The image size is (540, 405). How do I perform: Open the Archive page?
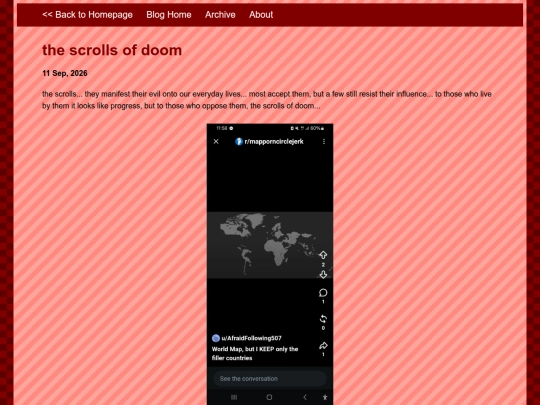pyautogui.click(x=220, y=15)
